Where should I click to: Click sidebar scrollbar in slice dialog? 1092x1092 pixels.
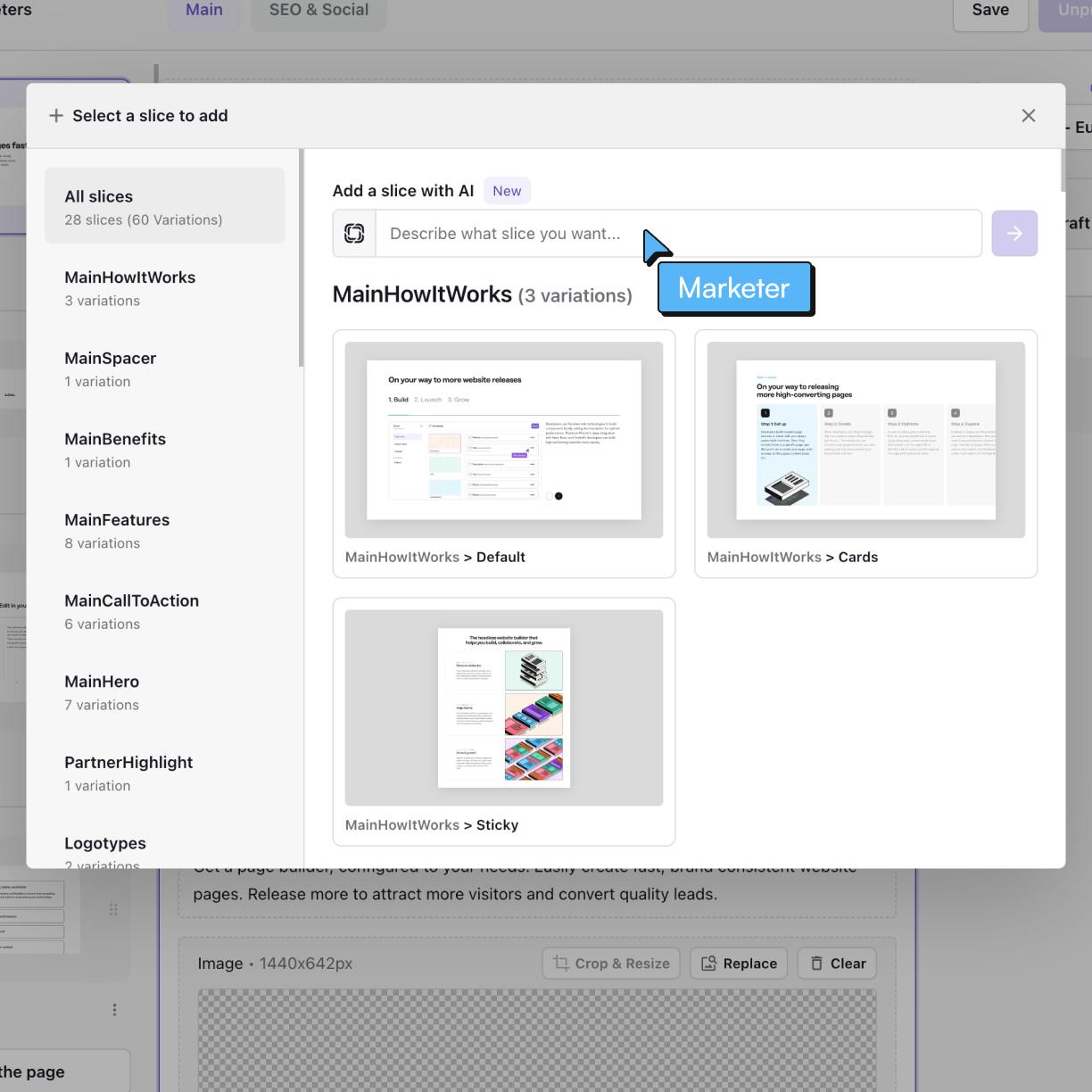[302, 258]
